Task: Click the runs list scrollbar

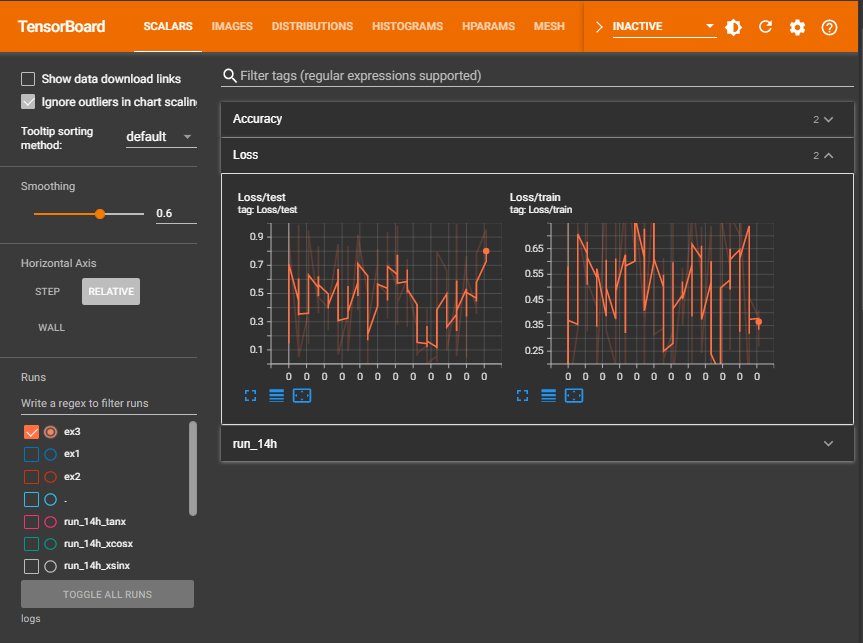Action: click(x=193, y=468)
